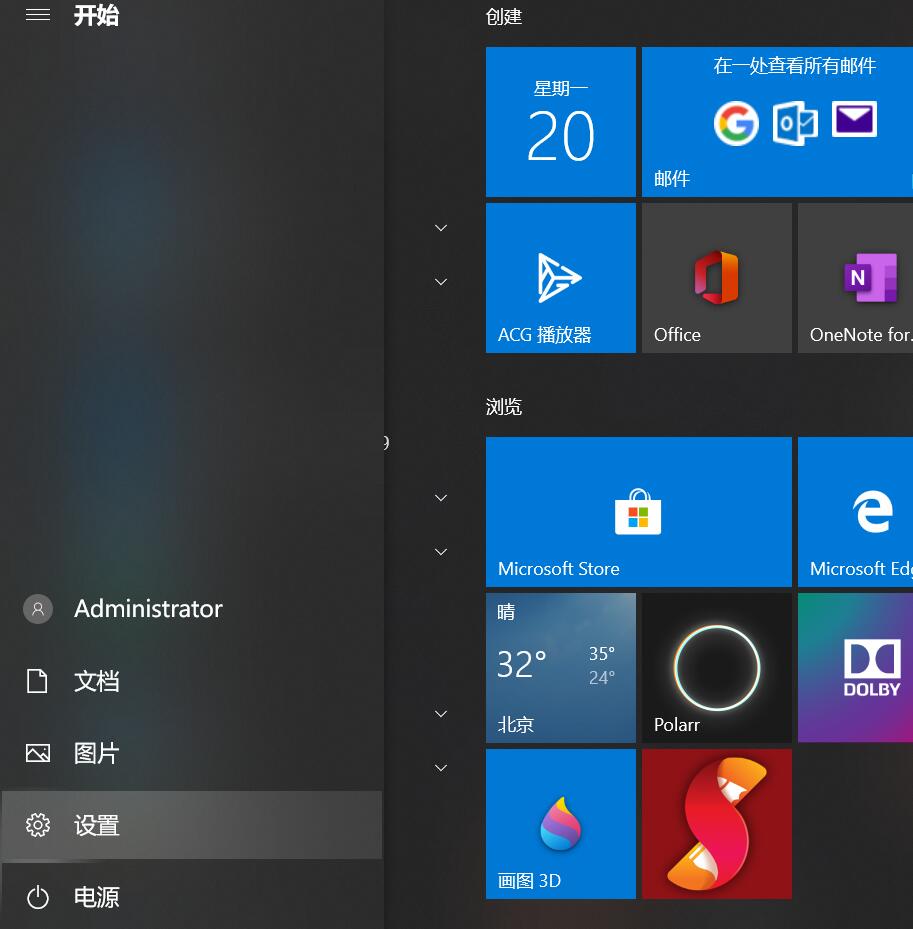Click the hamburger menu icon beside 开始
Screen dimensions: 913x929
click(37, 15)
